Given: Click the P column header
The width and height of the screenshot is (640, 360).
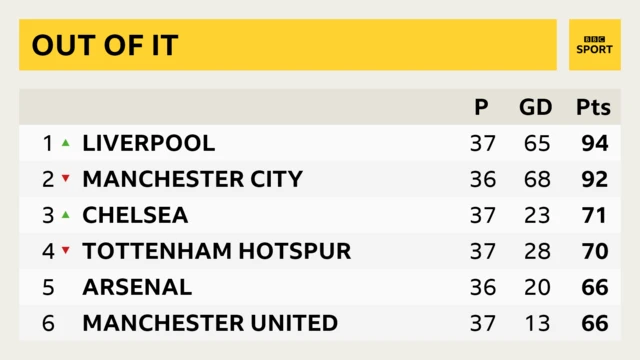Looking at the screenshot, I should point(482,107).
